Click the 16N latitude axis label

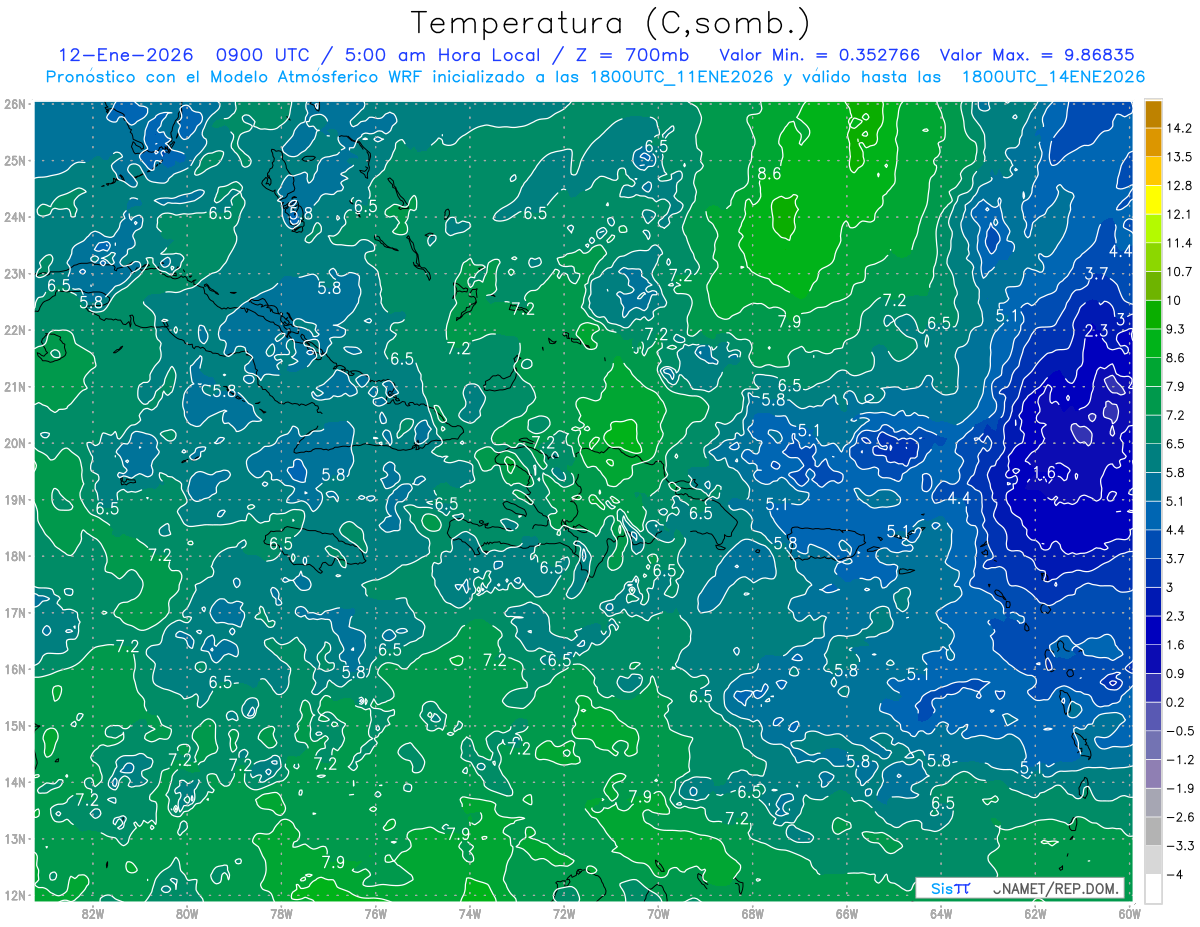click(16, 668)
